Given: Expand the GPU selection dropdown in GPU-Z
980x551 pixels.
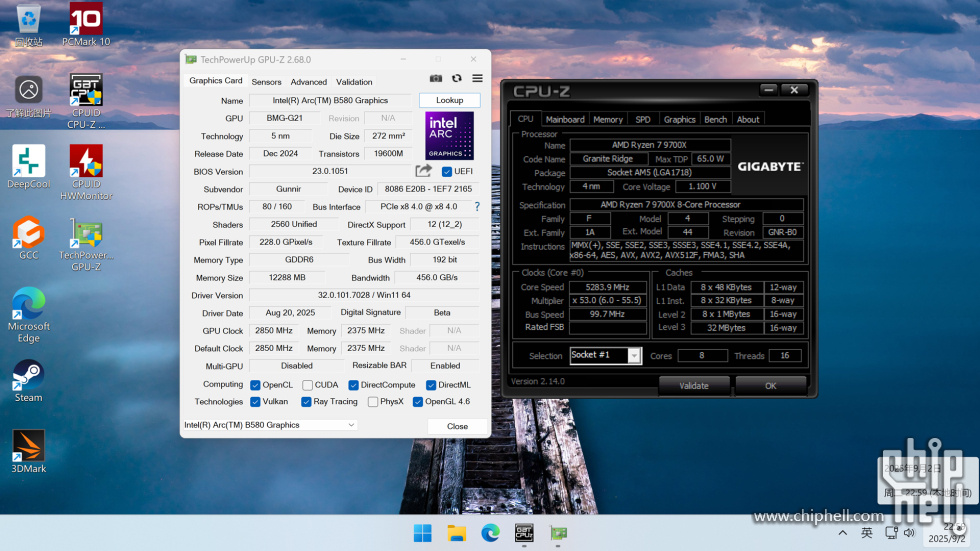Looking at the screenshot, I should 350,425.
